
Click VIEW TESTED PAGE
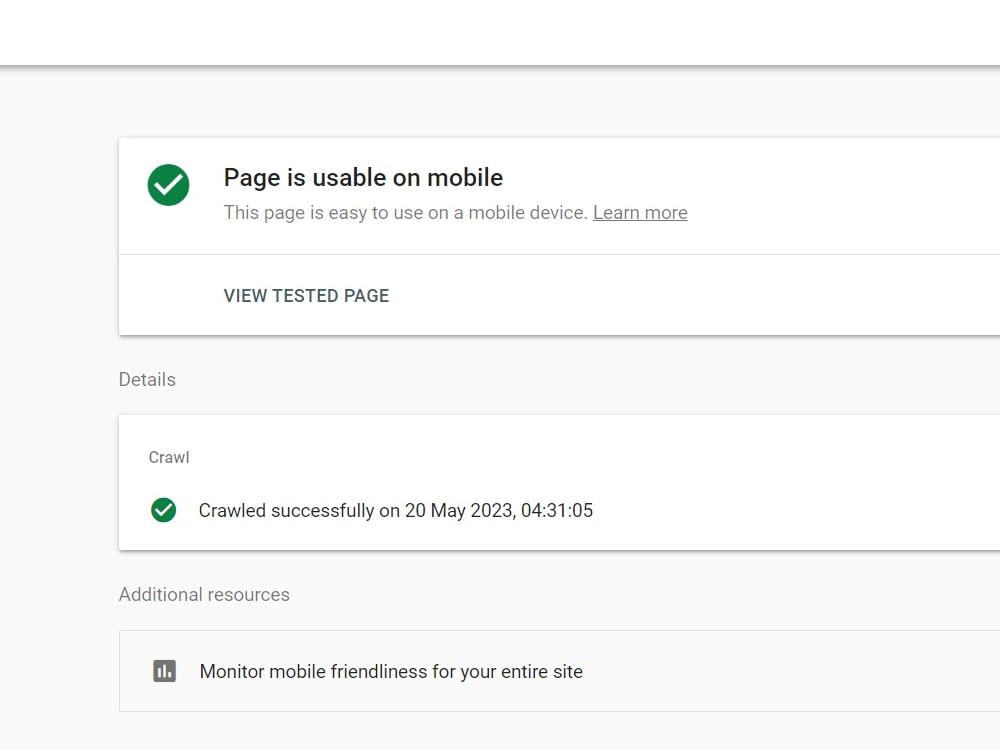coord(306,295)
